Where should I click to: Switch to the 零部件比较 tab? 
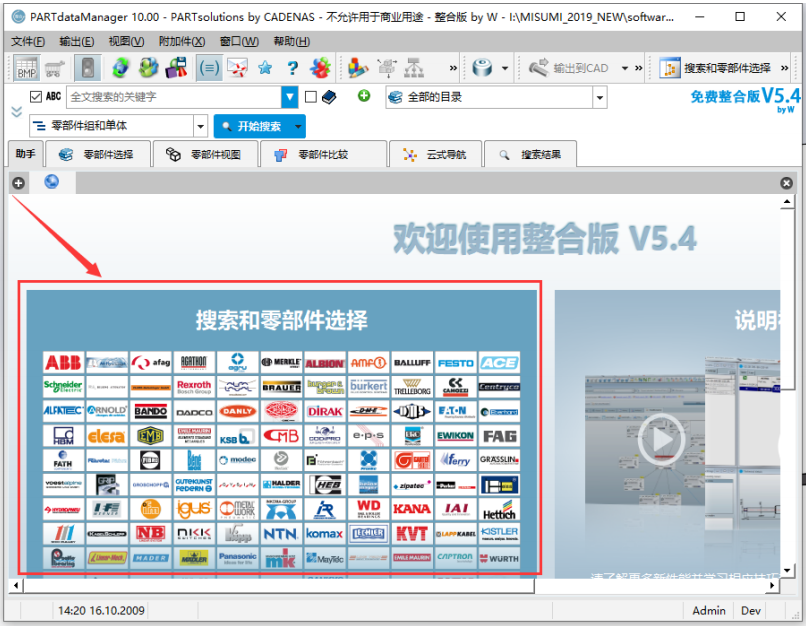(320, 154)
